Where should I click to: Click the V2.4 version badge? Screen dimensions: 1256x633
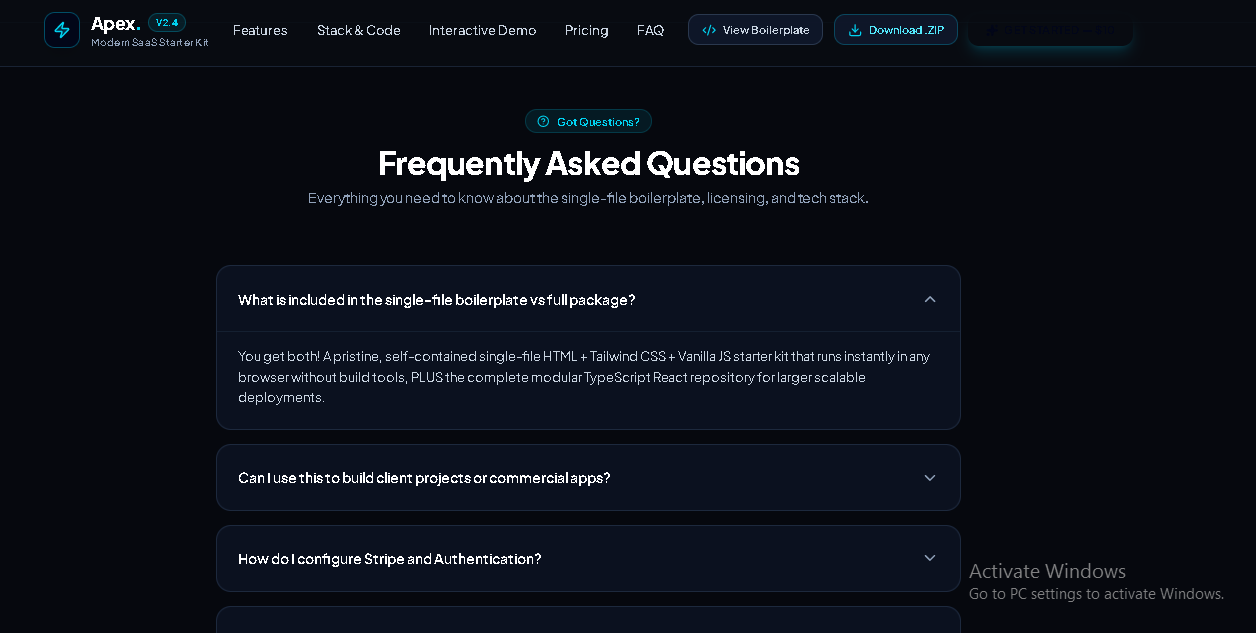click(x=167, y=22)
